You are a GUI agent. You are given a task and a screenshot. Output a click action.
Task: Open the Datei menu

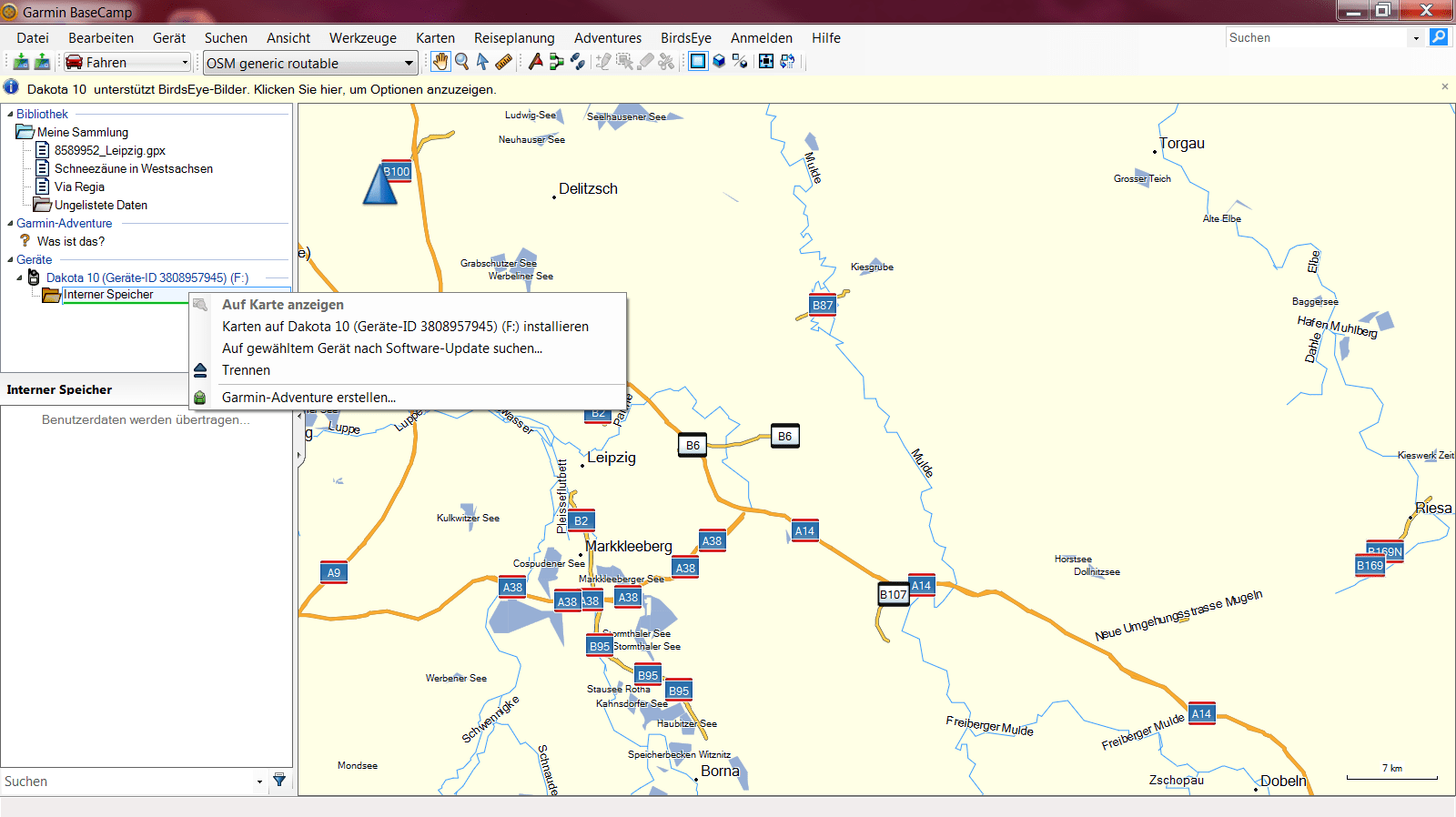33,38
